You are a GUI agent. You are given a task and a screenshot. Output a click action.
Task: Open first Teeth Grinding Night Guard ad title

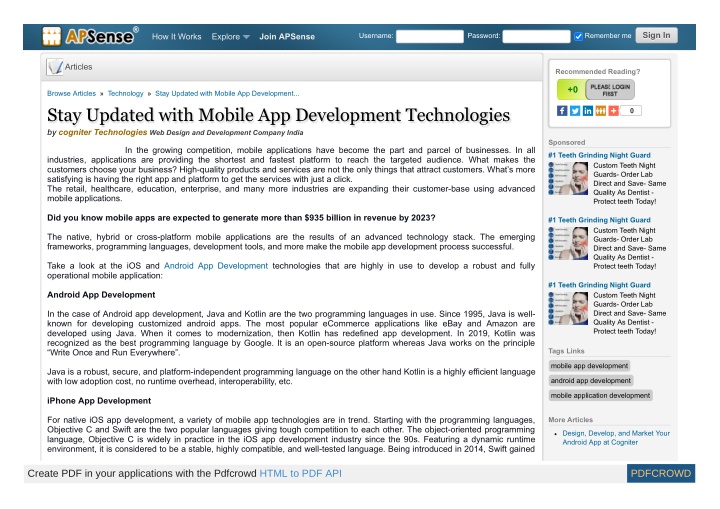click(x=599, y=155)
